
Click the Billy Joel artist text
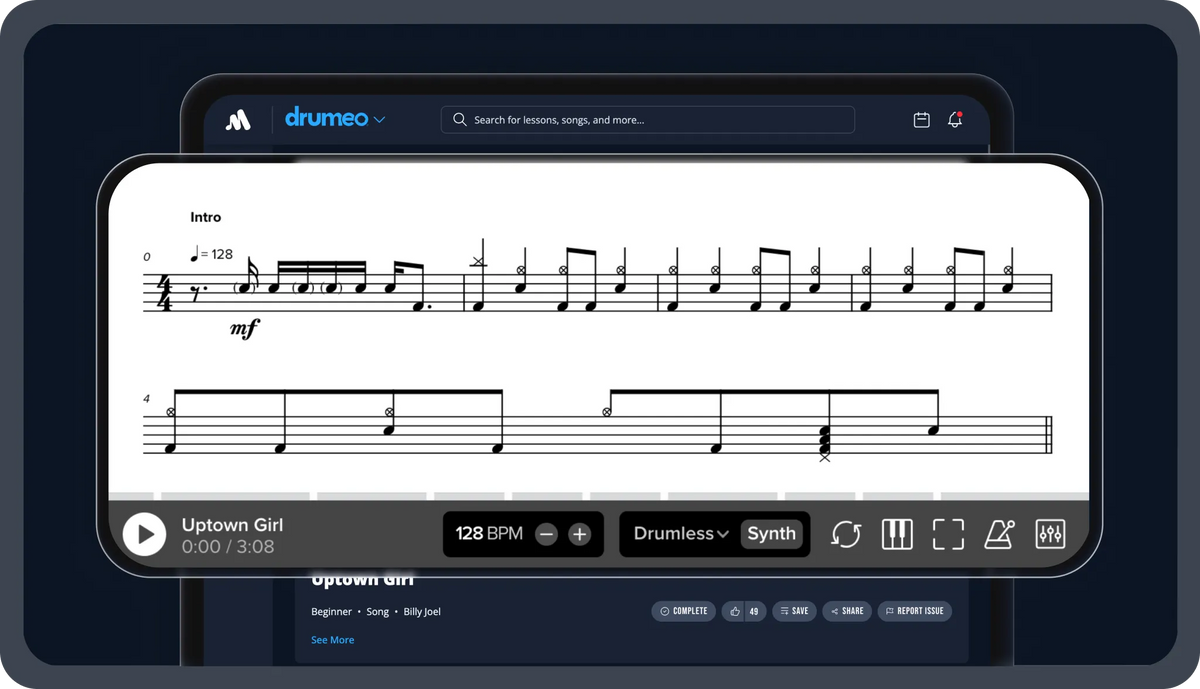(422, 611)
